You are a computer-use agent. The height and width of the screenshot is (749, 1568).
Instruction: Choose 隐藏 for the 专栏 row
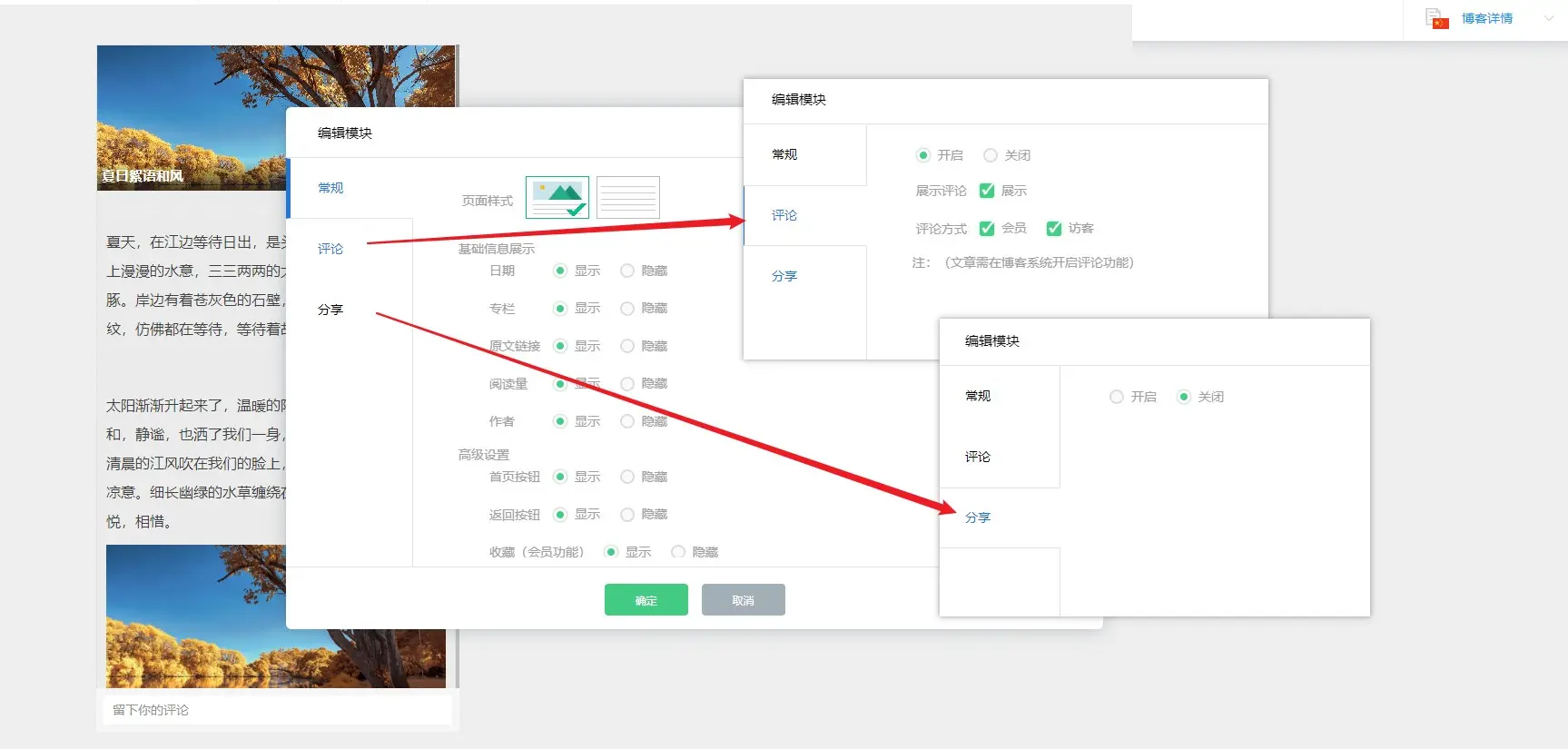click(627, 309)
